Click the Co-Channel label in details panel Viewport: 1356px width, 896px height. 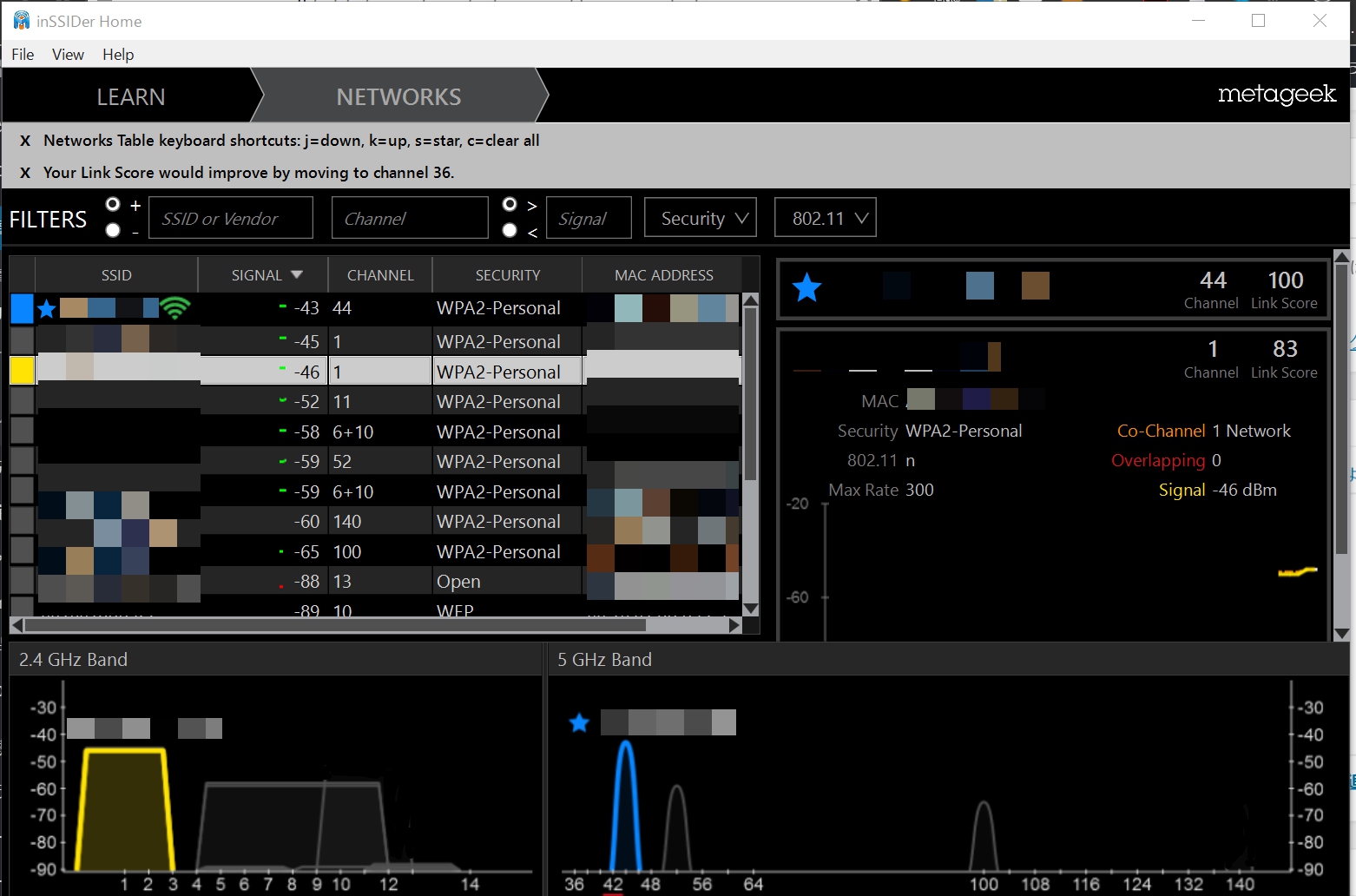click(x=1161, y=431)
